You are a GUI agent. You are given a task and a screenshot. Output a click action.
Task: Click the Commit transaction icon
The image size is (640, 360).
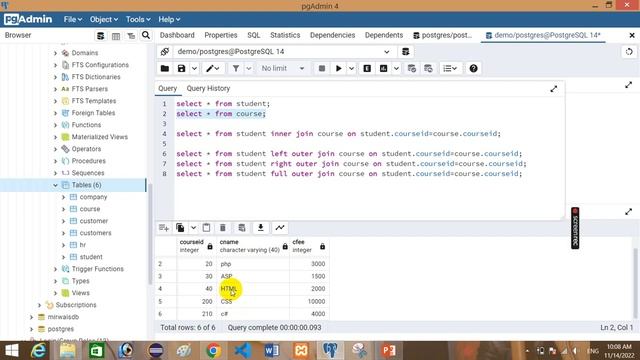pos(412,69)
